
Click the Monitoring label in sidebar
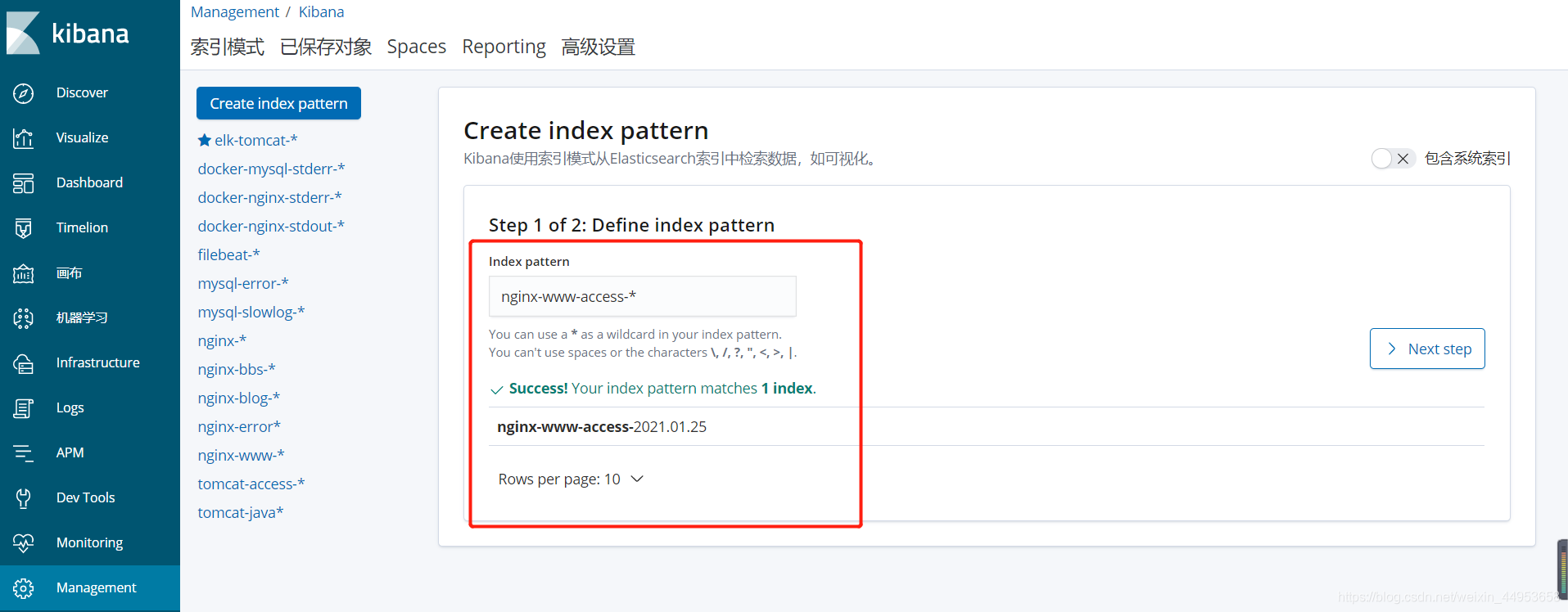[x=89, y=542]
